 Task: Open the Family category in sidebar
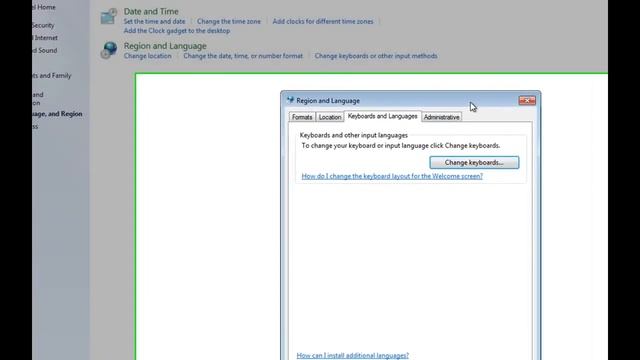click(x=52, y=76)
